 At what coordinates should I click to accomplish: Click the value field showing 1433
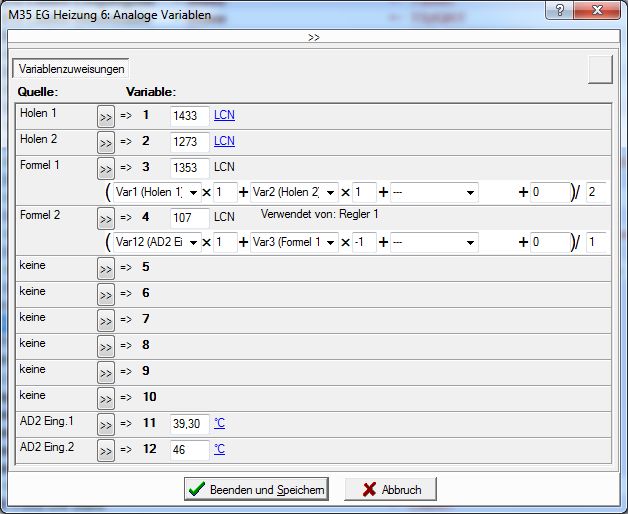click(x=189, y=116)
